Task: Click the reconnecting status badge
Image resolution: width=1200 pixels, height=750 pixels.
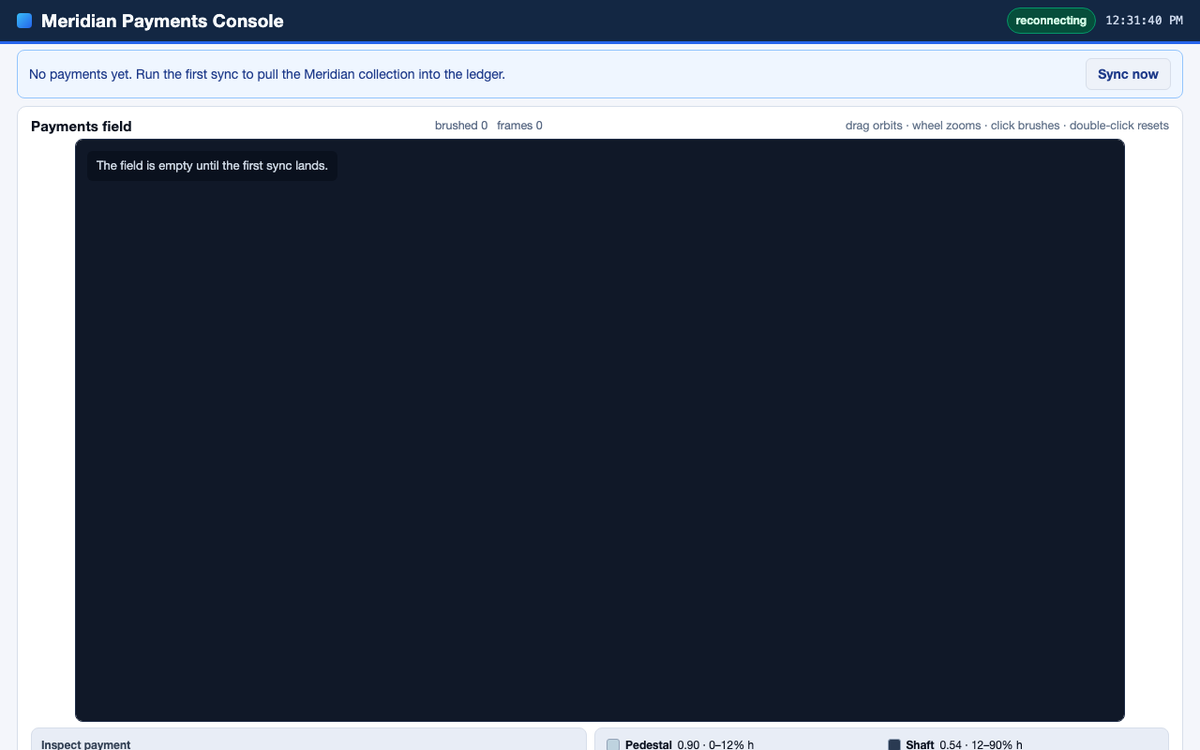Action: click(1051, 21)
